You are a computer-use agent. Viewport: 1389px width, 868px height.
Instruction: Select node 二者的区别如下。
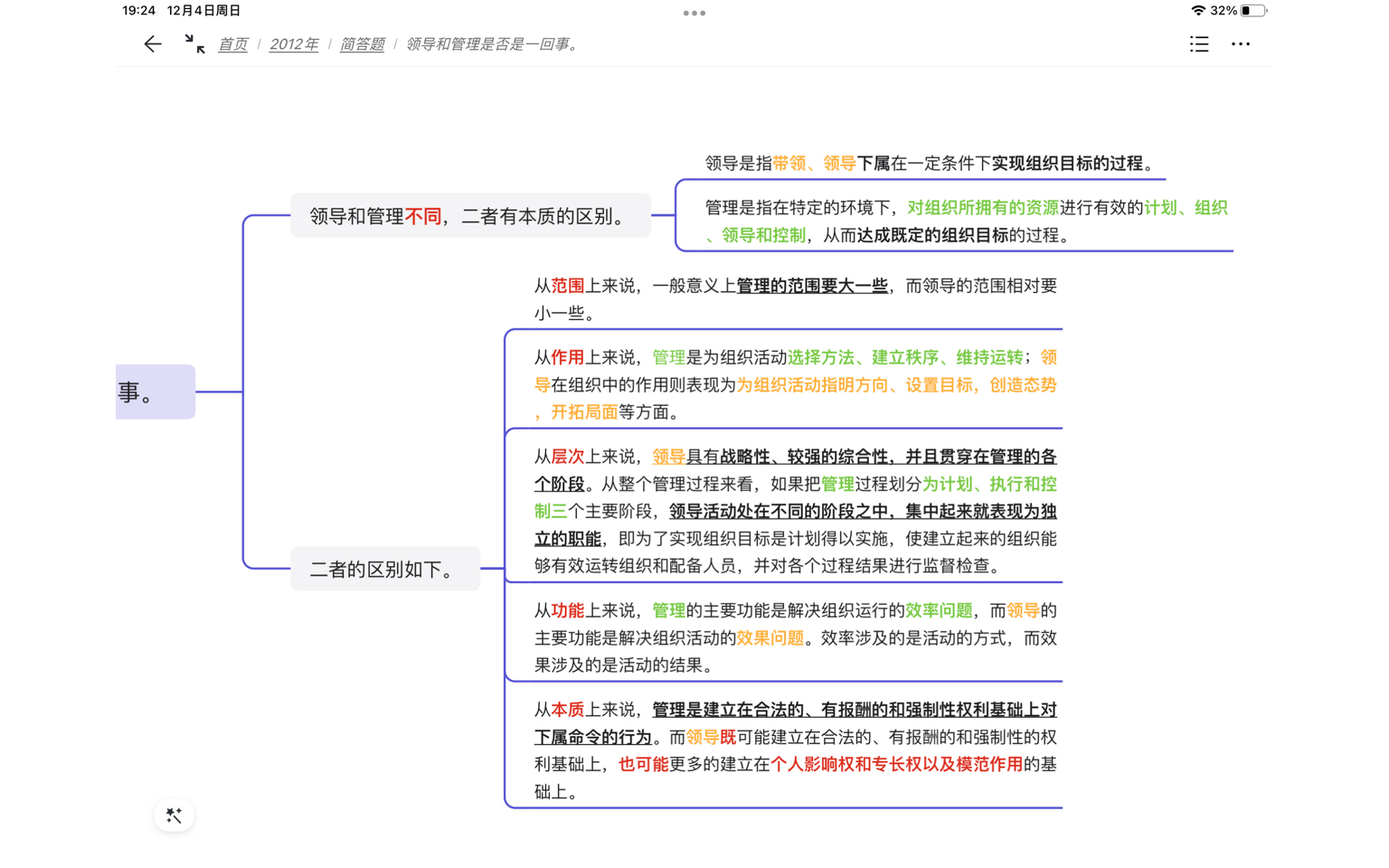[x=385, y=569]
